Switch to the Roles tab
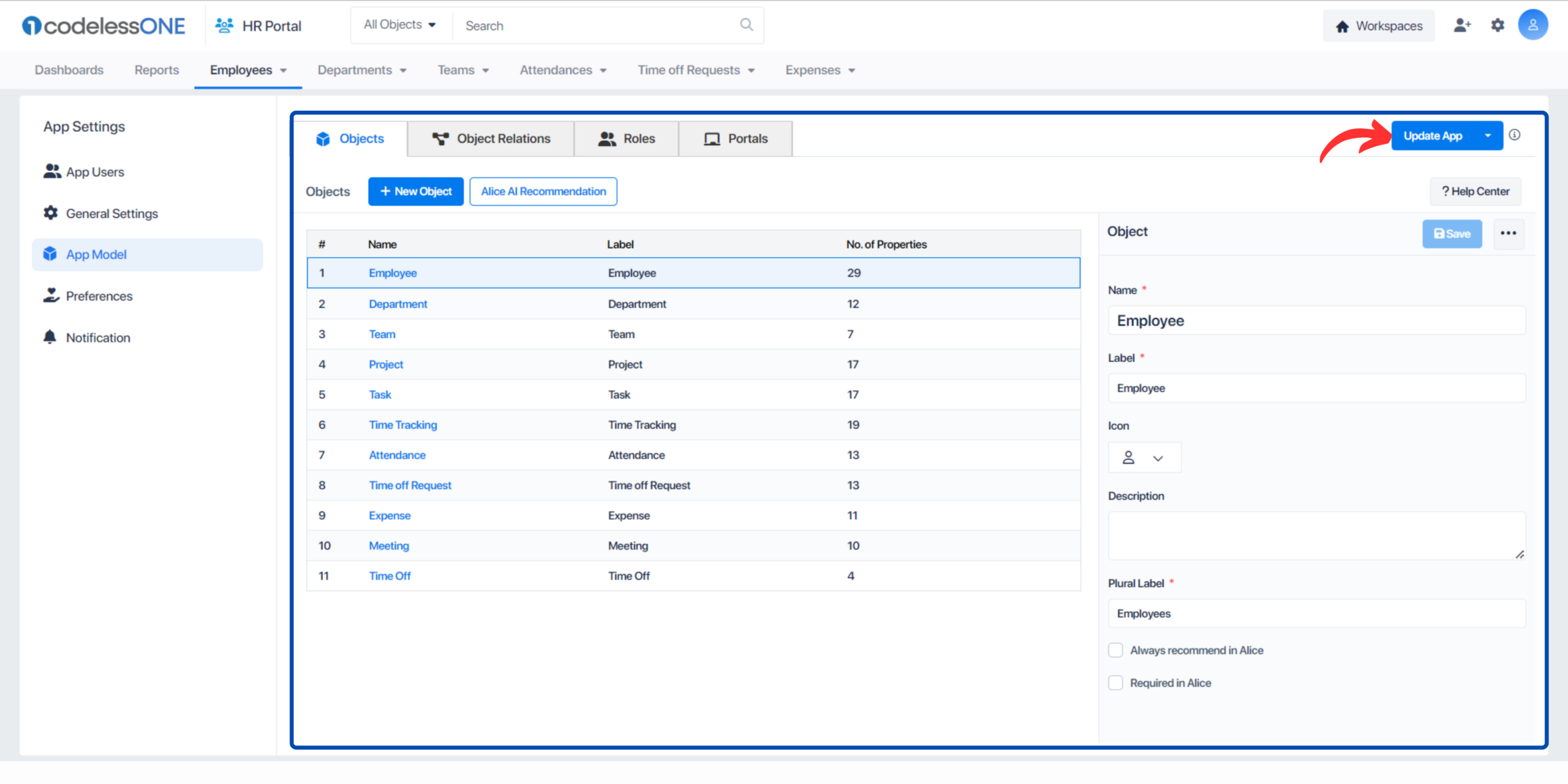This screenshot has width=1568, height=784. click(x=627, y=139)
